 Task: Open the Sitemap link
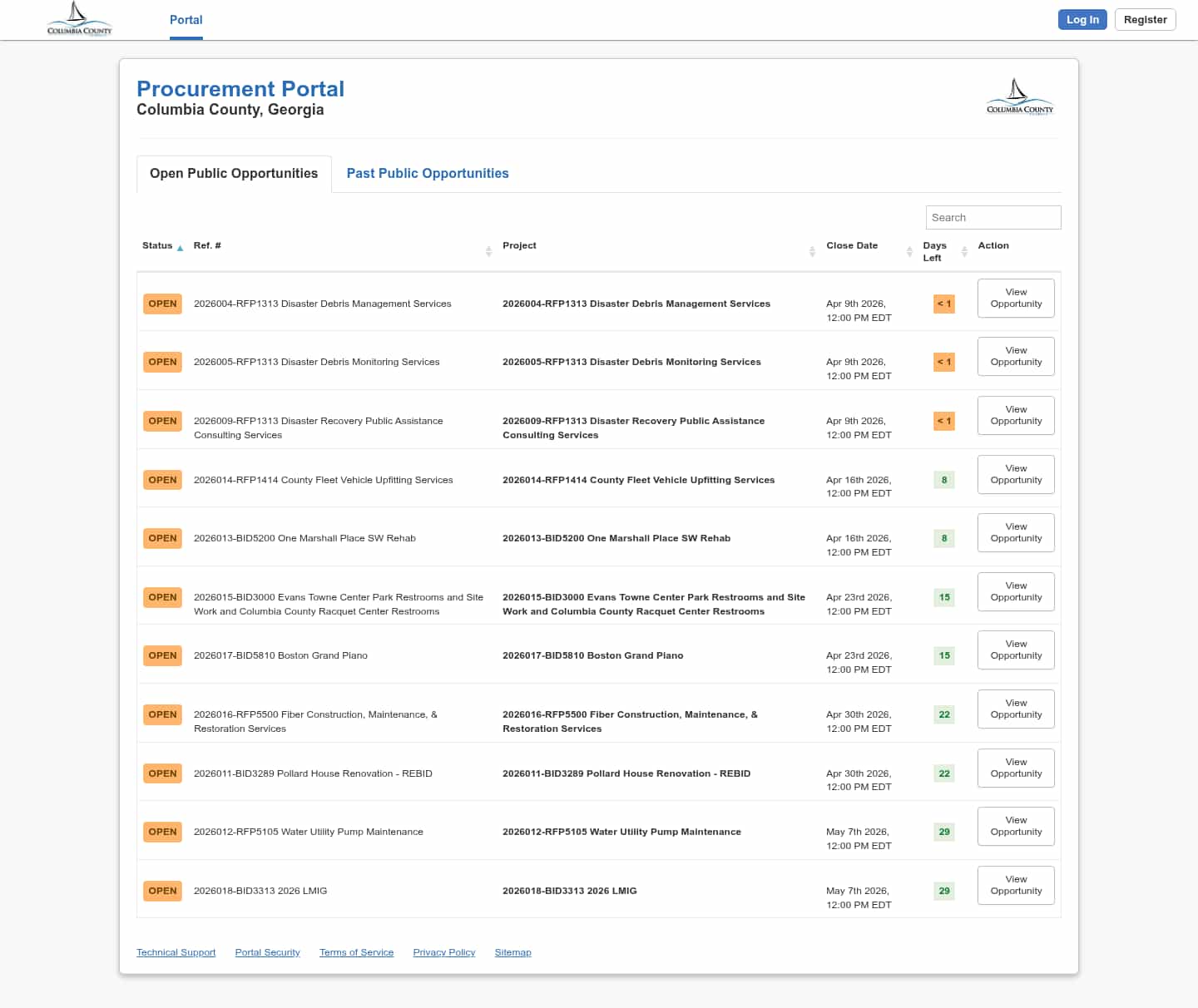click(512, 952)
